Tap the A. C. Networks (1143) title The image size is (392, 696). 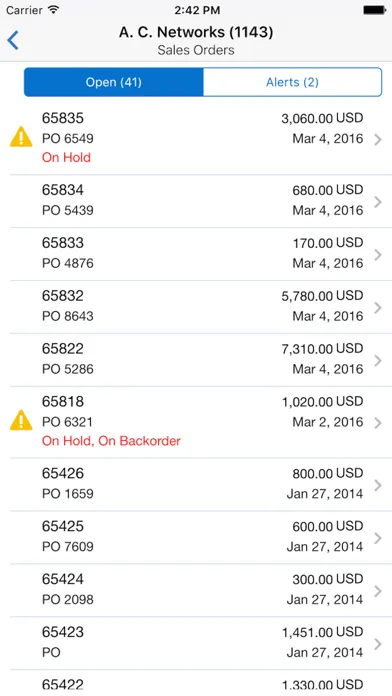pyautogui.click(x=196, y=32)
